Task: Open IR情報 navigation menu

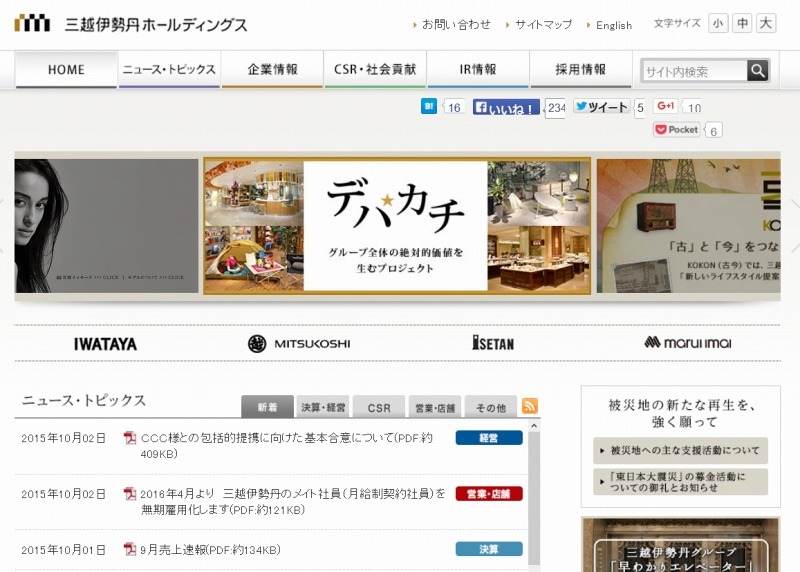Action: click(478, 69)
